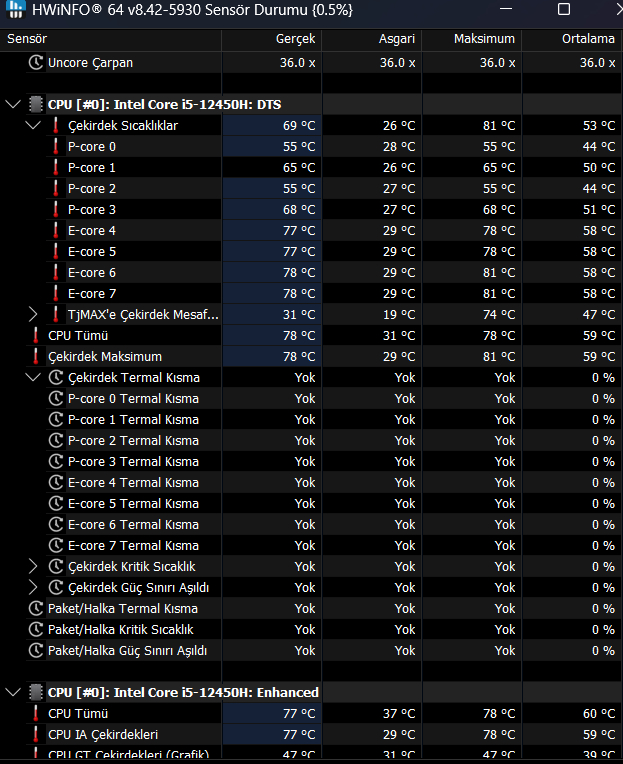This screenshot has height=764, width=623.
Task: Click the Maksimum column header
Action: tap(472, 39)
